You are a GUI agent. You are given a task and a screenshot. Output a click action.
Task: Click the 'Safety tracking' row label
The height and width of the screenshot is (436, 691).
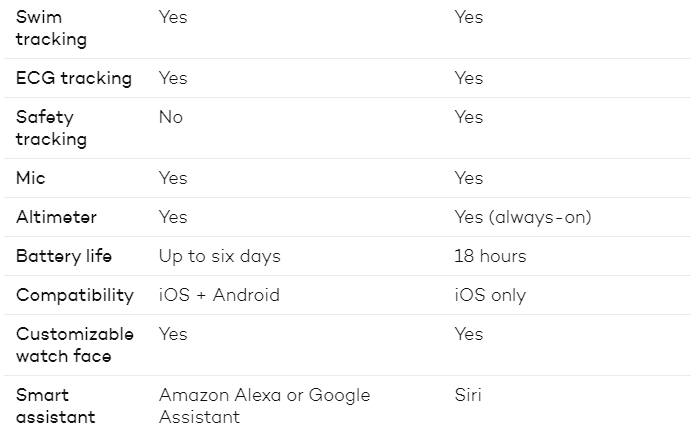click(x=51, y=128)
